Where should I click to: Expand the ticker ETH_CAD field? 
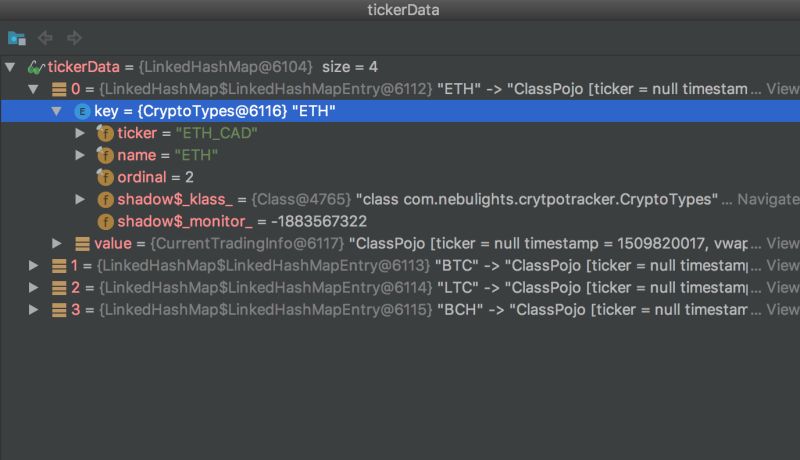pos(80,133)
